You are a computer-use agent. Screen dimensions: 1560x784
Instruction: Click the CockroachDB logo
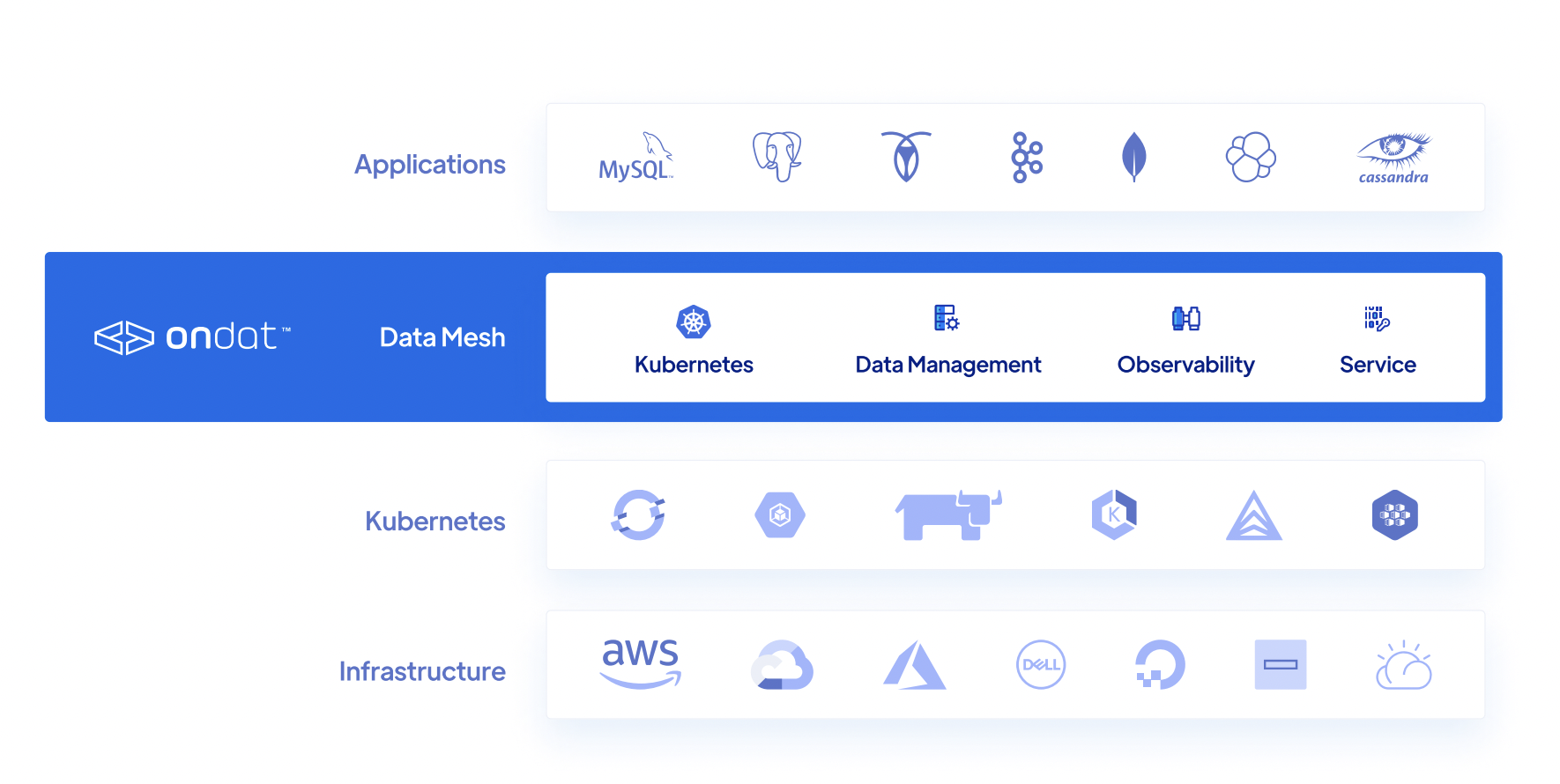tap(906, 157)
